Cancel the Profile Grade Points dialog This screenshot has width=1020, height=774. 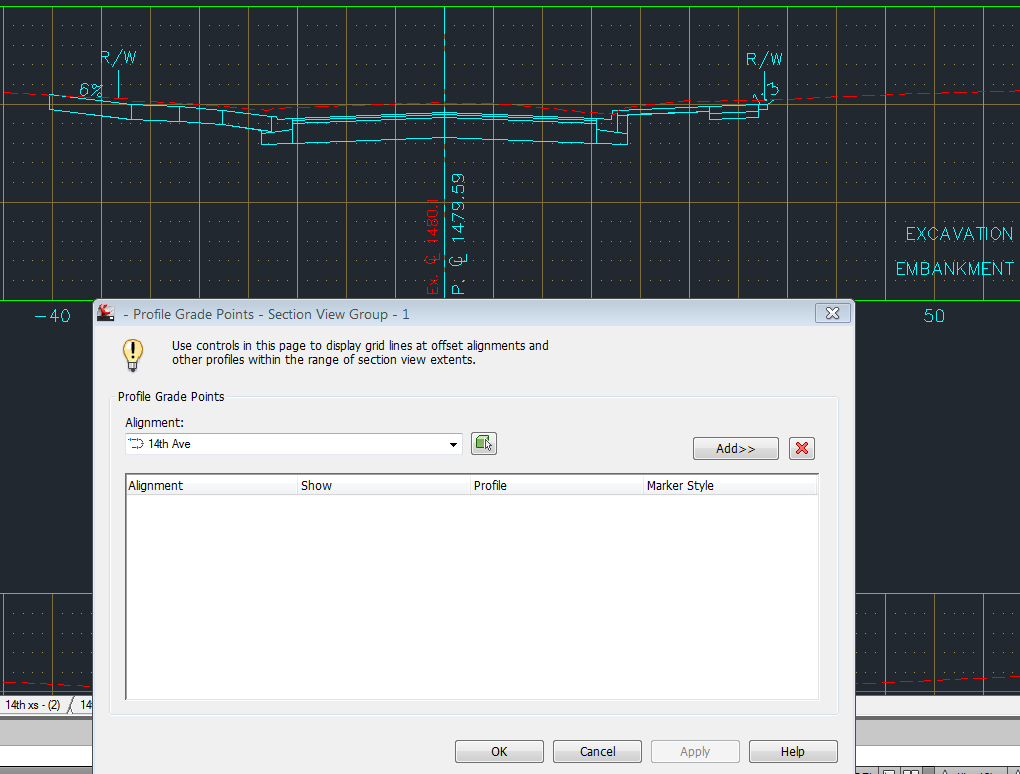[x=596, y=751]
